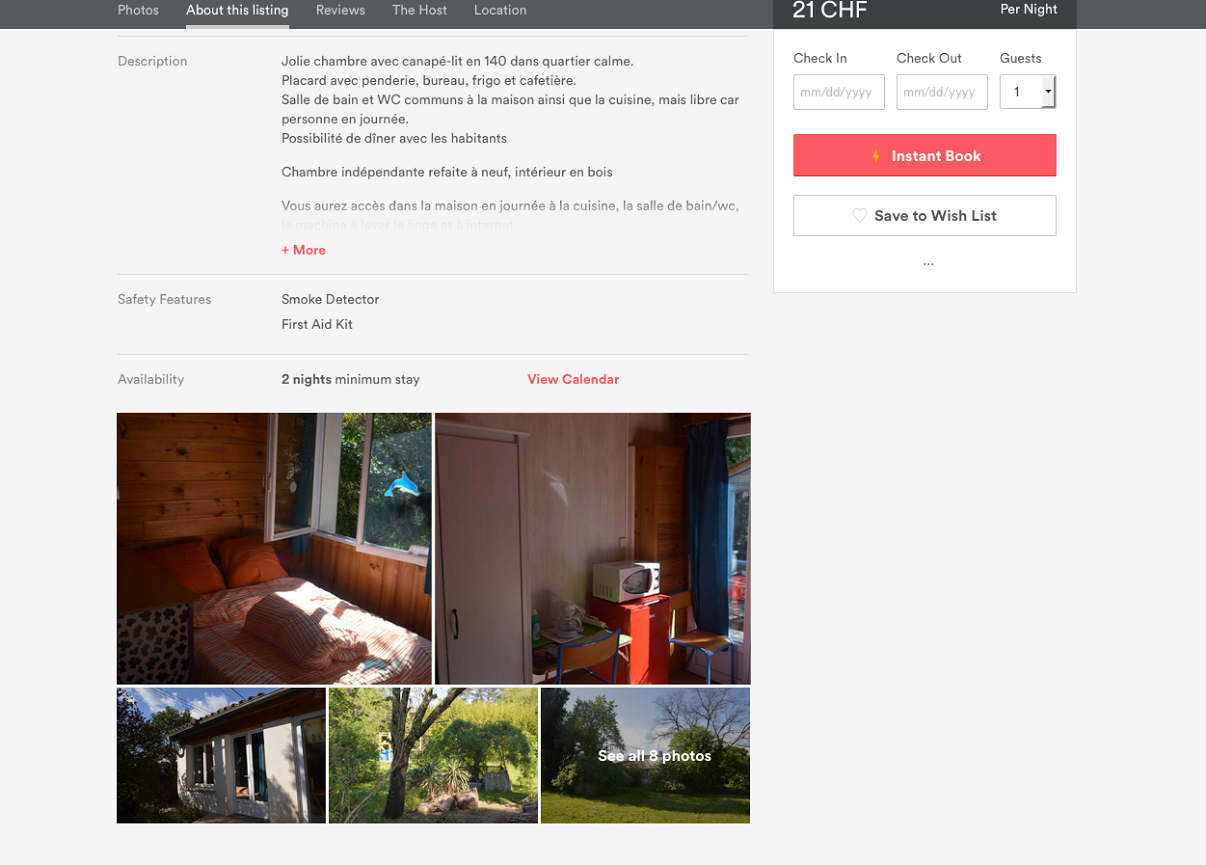Click the Instant Book button
Image resolution: width=1206 pixels, height=865 pixels.
point(924,155)
